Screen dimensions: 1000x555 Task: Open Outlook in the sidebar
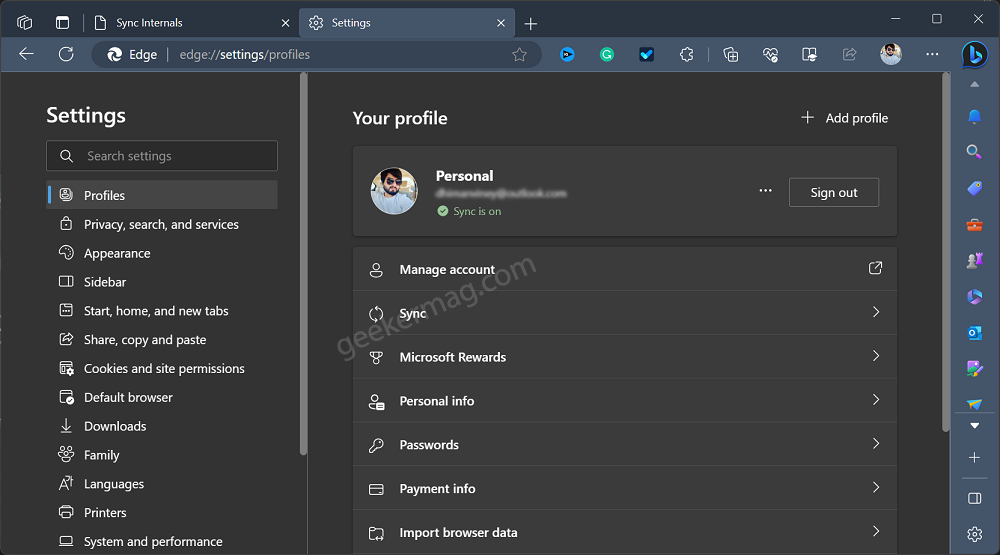(x=974, y=333)
